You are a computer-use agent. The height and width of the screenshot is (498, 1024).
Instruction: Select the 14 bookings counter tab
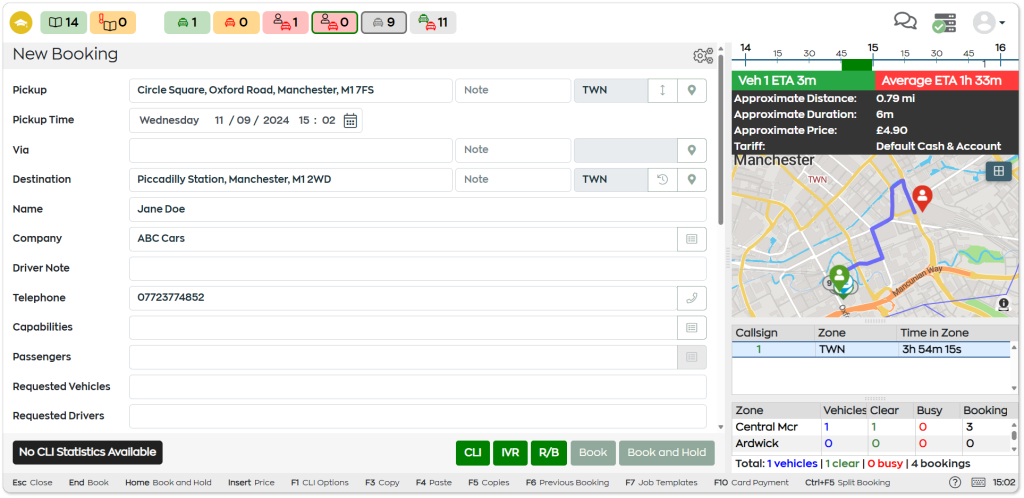[x=63, y=22]
